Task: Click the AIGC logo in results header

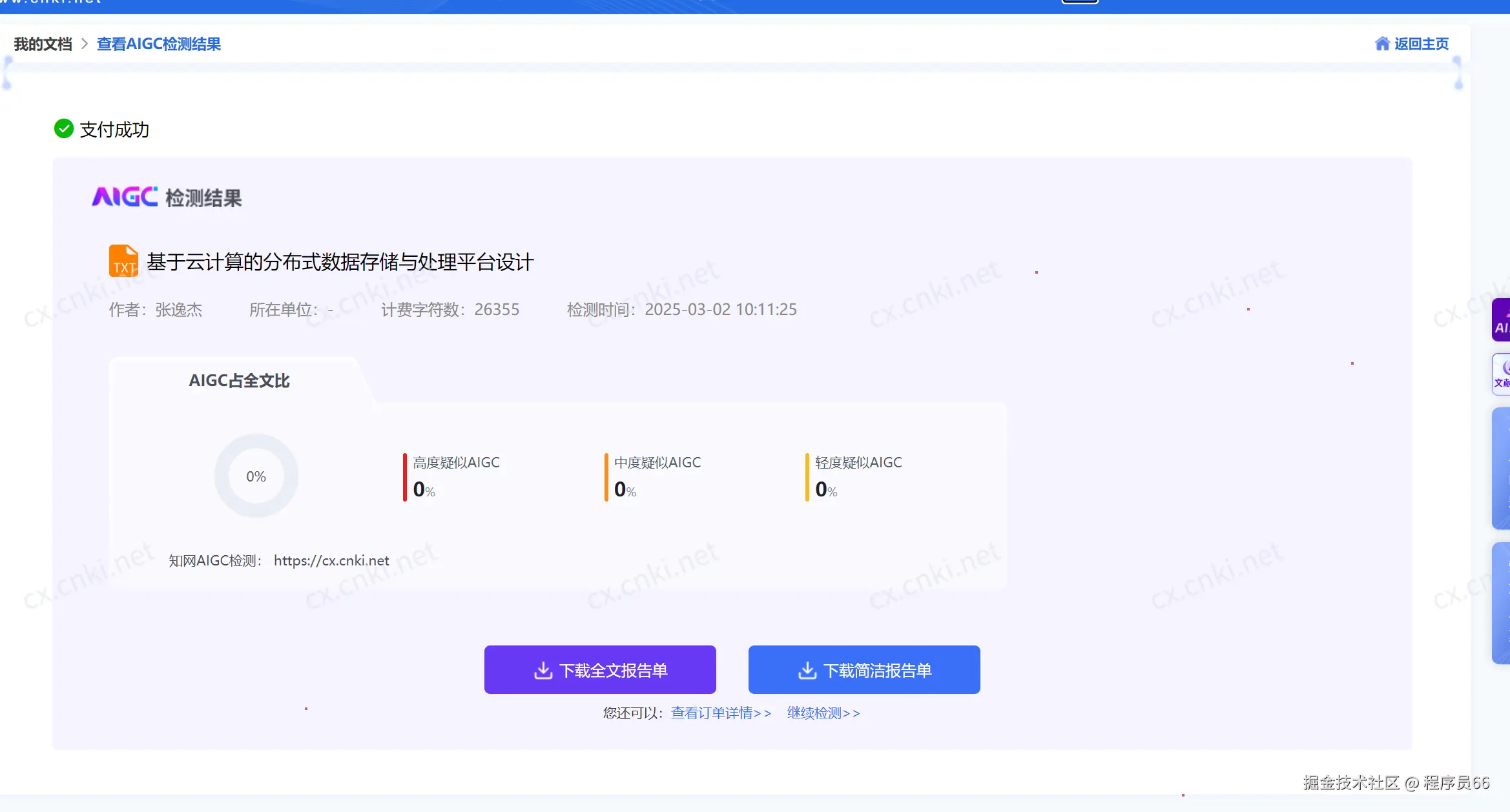Action: tap(125, 197)
